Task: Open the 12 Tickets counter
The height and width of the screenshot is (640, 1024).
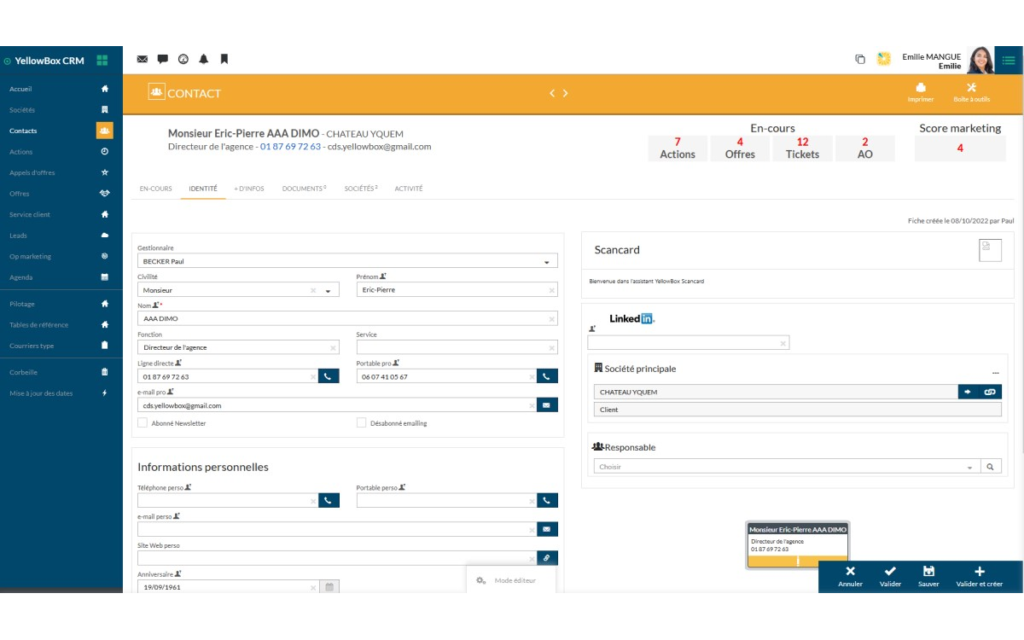Action: coord(802,148)
